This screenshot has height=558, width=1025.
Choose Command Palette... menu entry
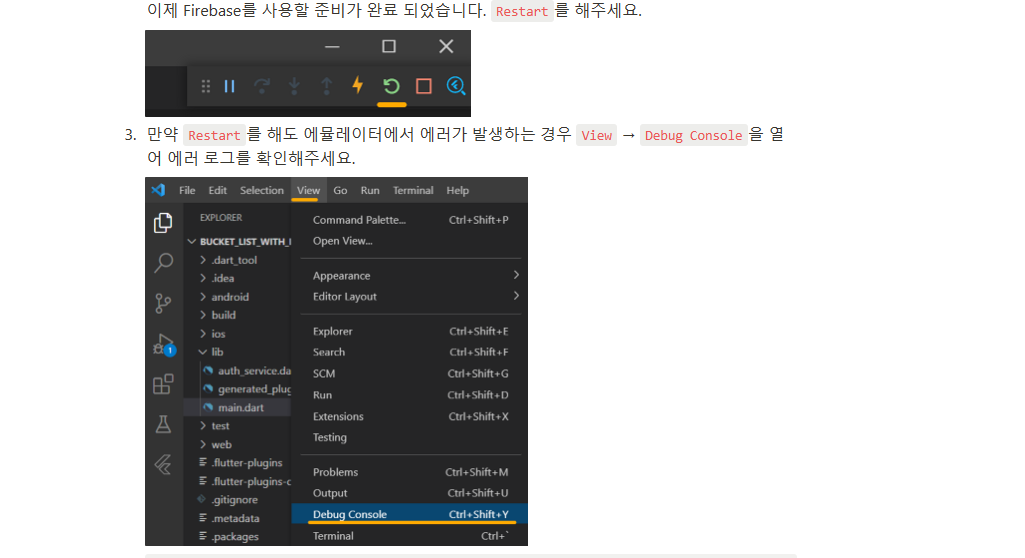click(x=410, y=220)
